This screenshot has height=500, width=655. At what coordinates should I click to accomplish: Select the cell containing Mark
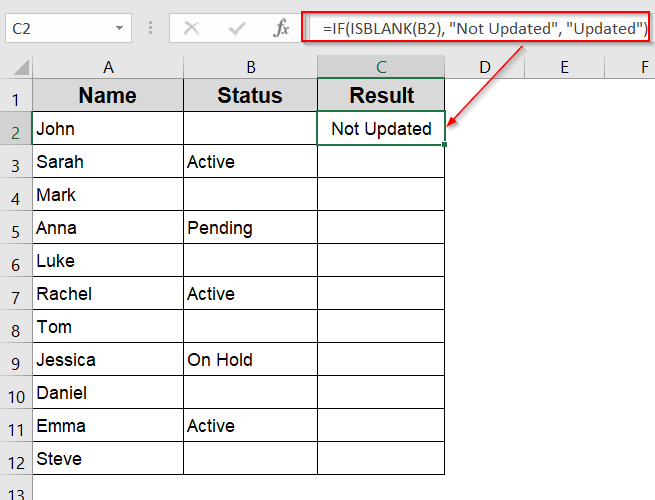click(108, 194)
